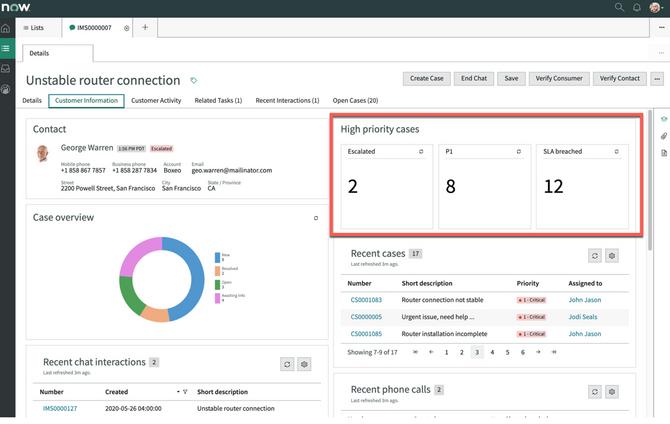Image resolution: width=670 pixels, height=424 pixels.
Task: Open case CS0001083
Action: click(366, 300)
